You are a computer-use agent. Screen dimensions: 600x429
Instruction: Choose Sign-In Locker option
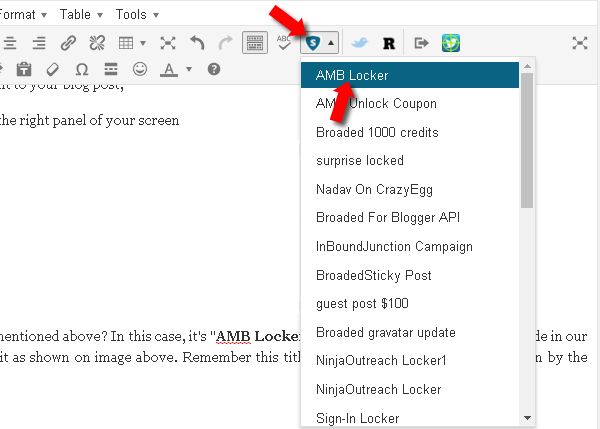click(x=357, y=418)
